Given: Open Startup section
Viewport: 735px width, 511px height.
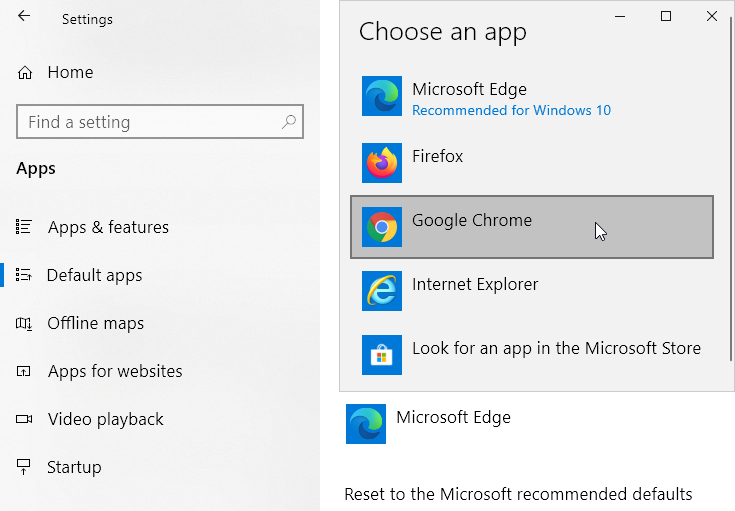Looking at the screenshot, I should pos(74,467).
